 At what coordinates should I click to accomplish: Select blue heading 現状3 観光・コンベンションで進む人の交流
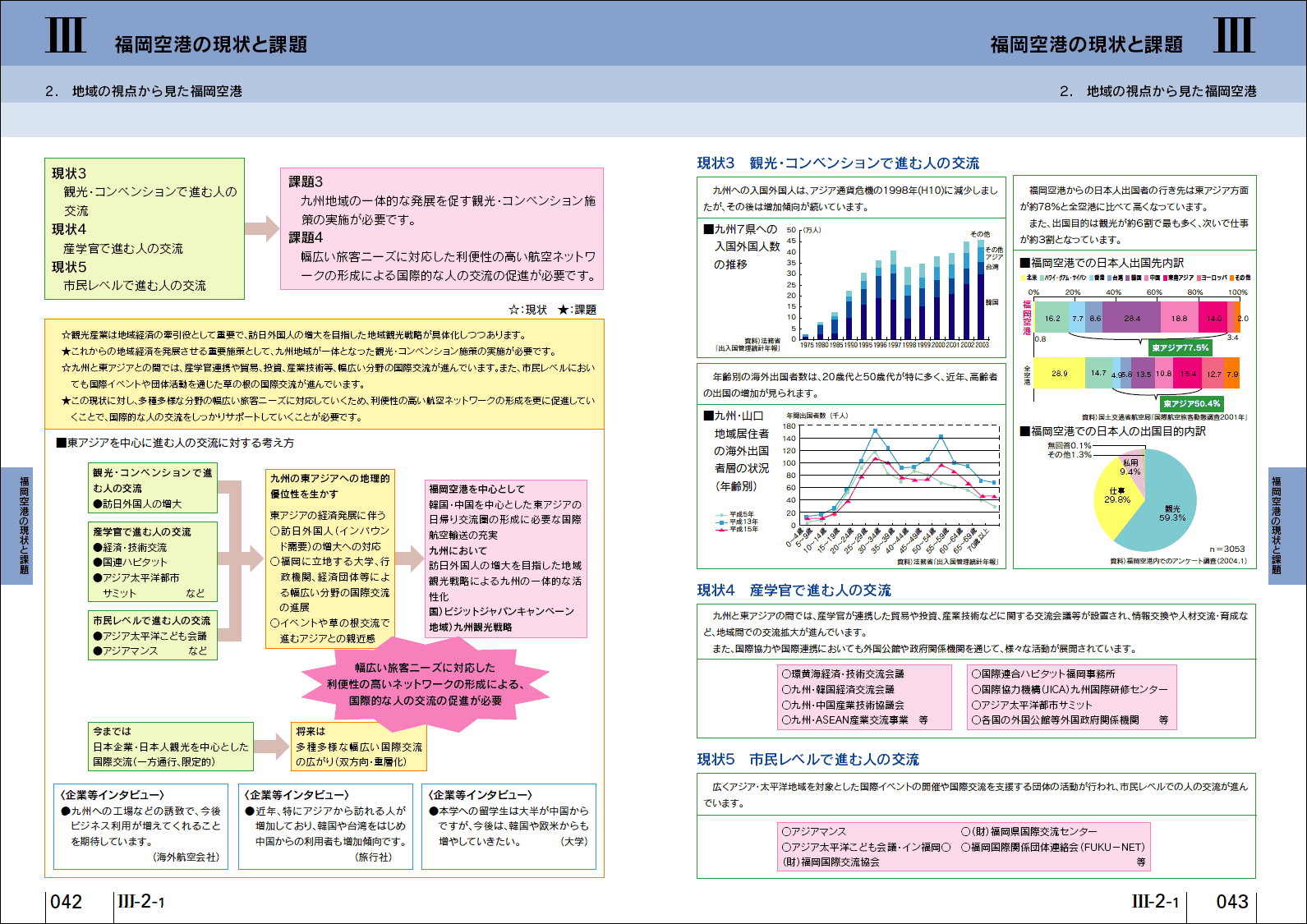point(838,163)
